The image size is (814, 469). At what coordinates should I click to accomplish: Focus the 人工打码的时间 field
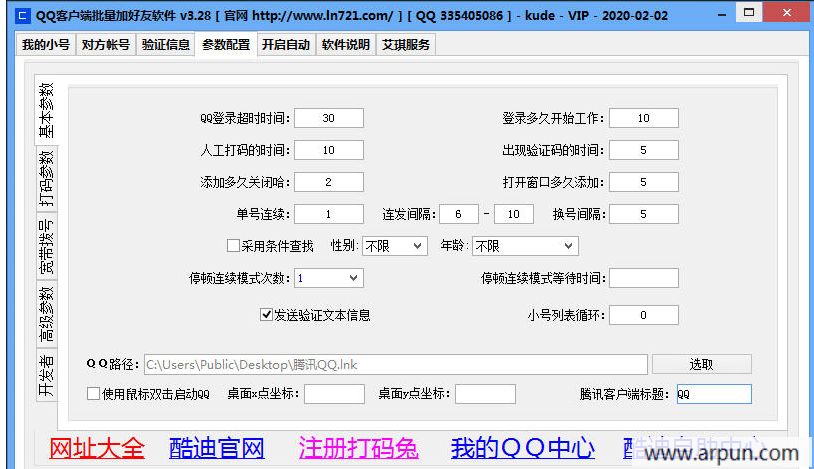[329, 150]
